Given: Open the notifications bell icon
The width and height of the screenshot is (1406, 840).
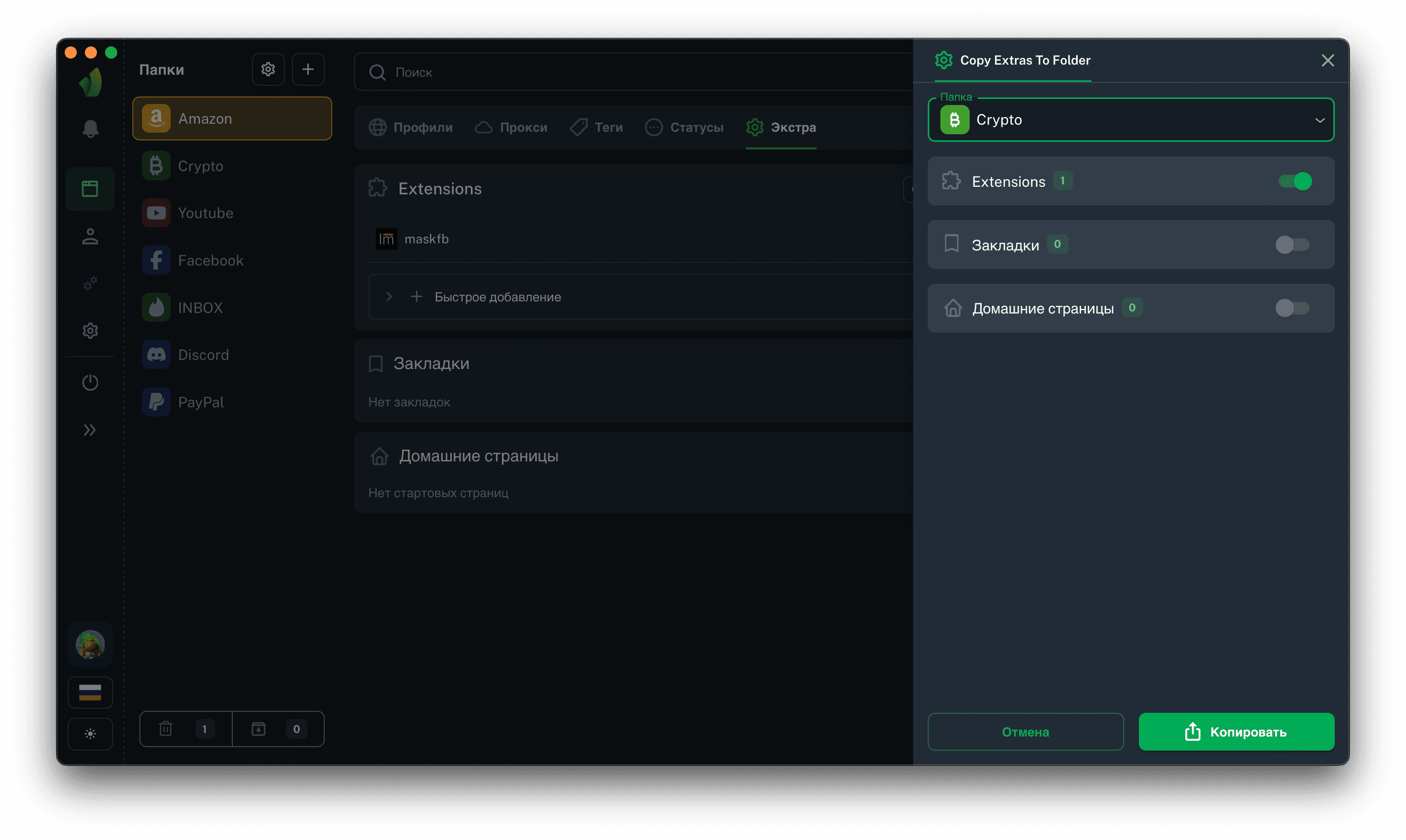Looking at the screenshot, I should [x=90, y=129].
